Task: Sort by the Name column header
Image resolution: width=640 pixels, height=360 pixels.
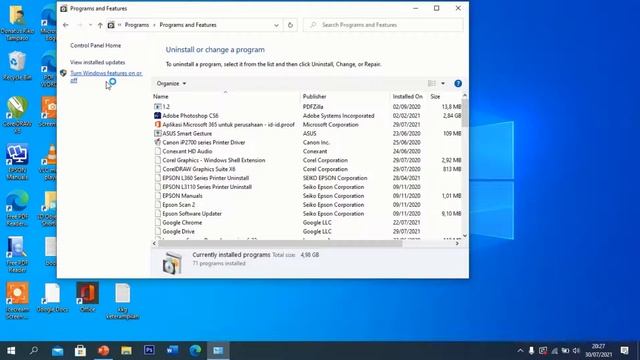Action: click(x=225, y=96)
